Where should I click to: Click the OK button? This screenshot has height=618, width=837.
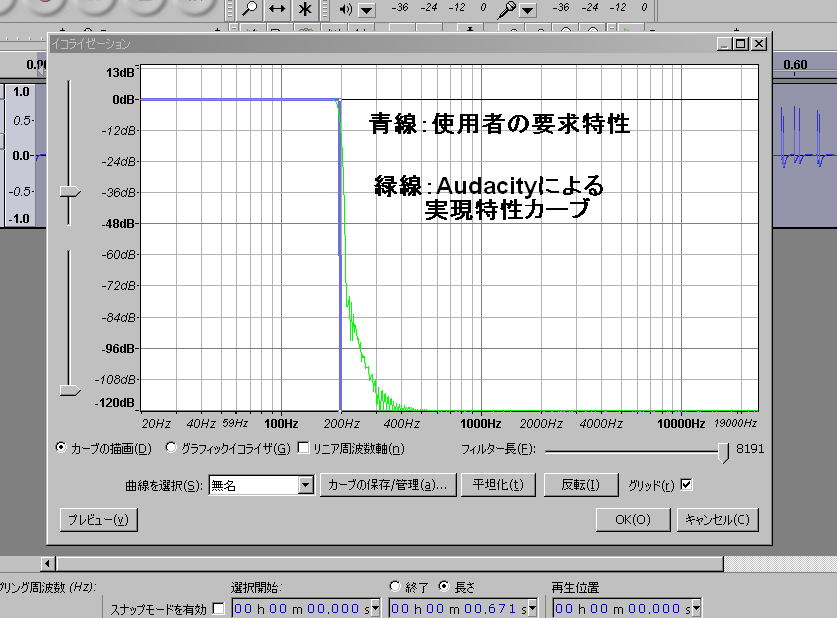click(633, 520)
